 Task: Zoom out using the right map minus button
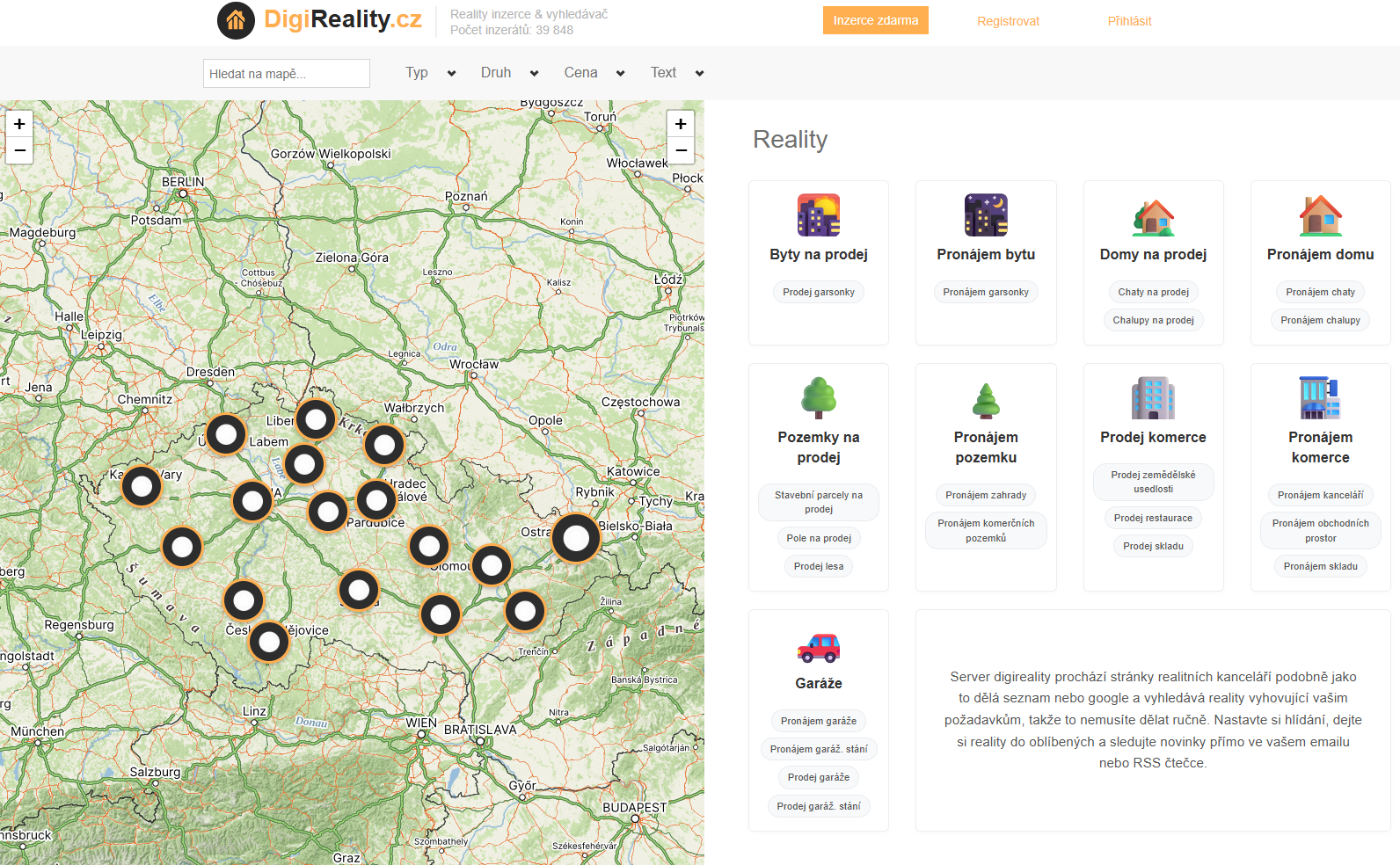681,150
